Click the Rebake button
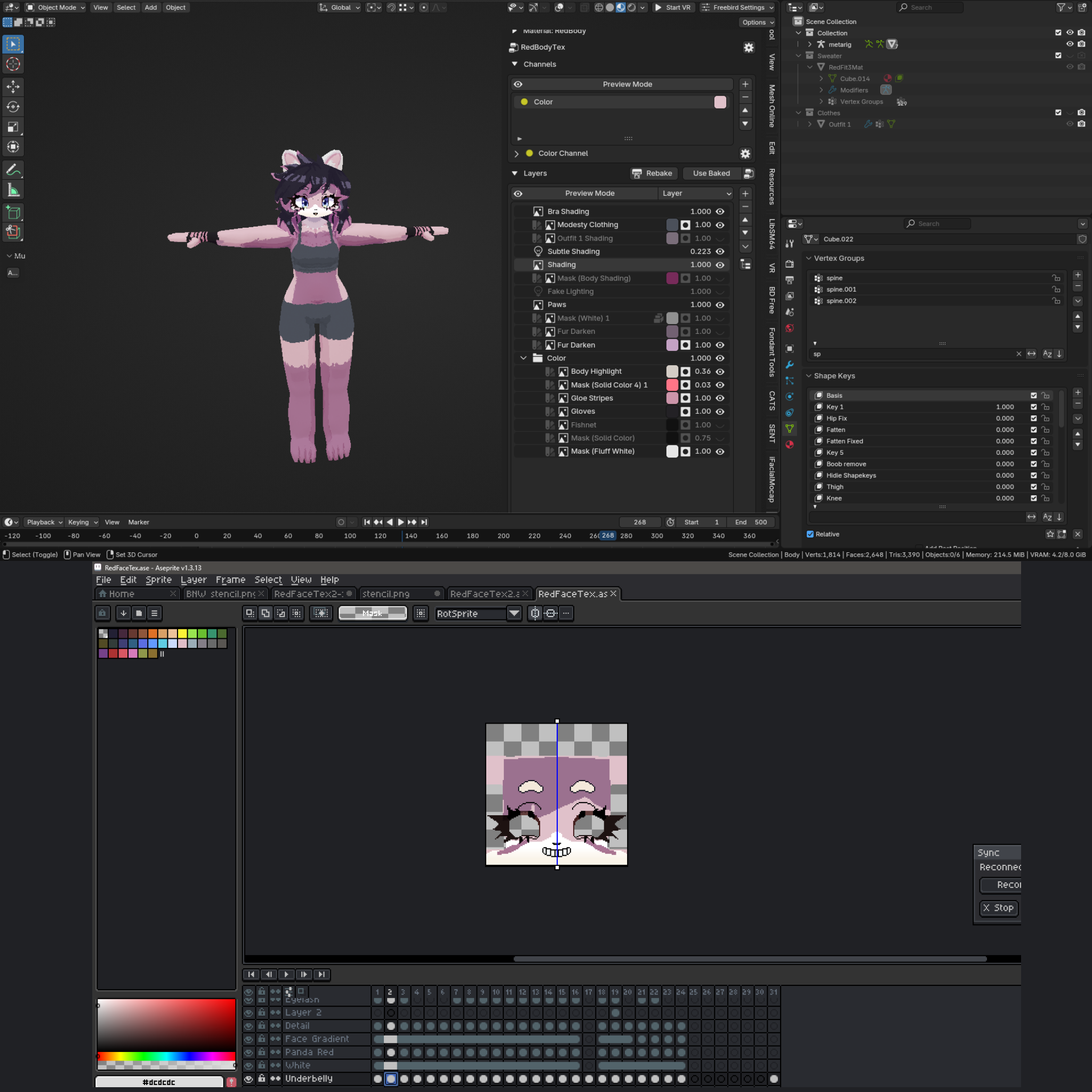This screenshot has width=1092, height=1092. (x=653, y=173)
